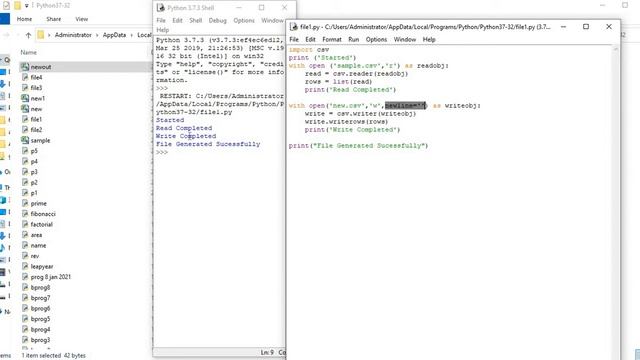Select the prime file icon

coord(25,203)
